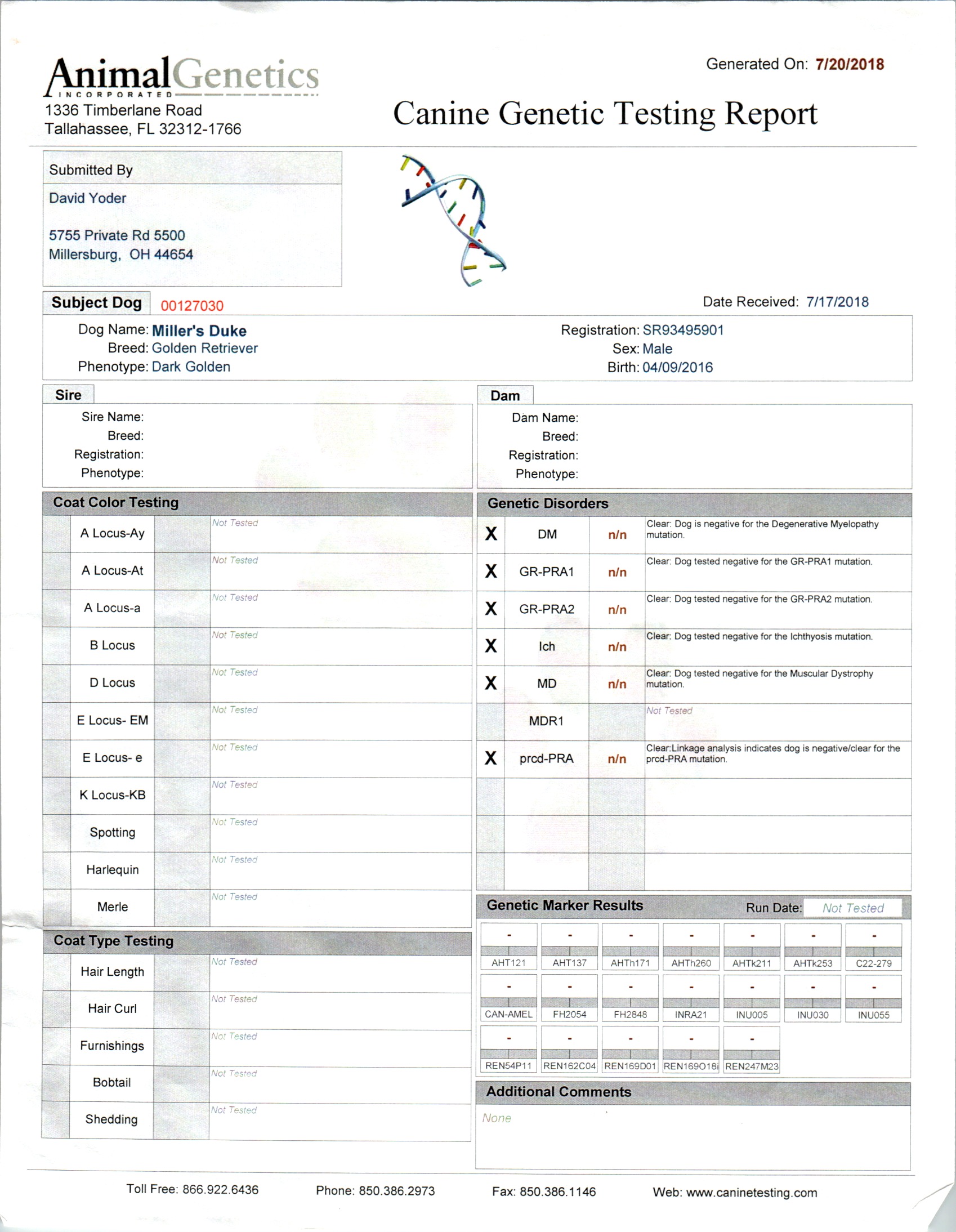
Task: Click the fax number 850.386.1146
Action: tap(558, 1191)
